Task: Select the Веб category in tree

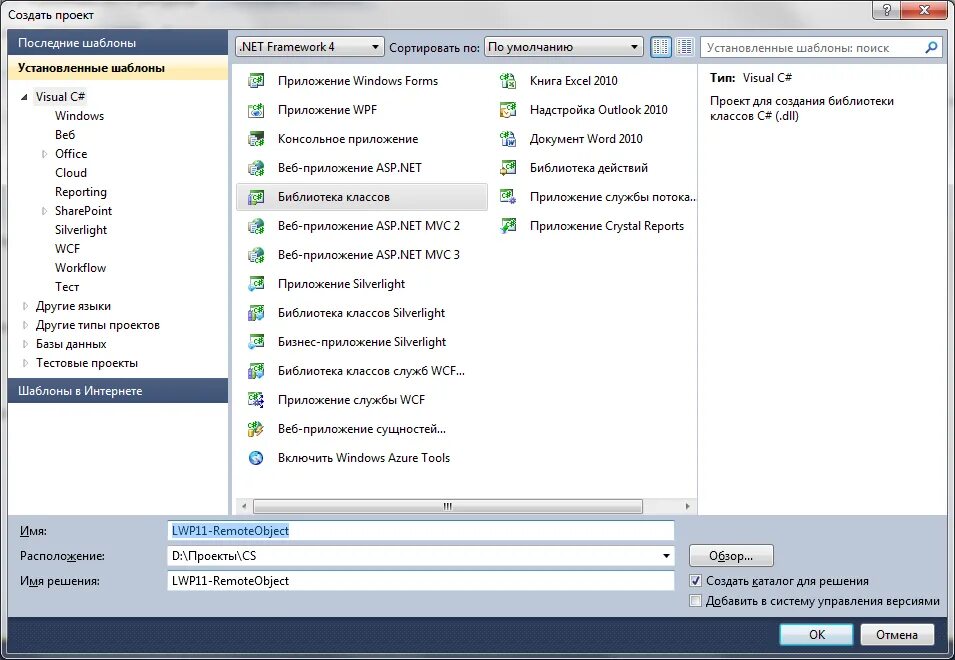Action: 65,135
